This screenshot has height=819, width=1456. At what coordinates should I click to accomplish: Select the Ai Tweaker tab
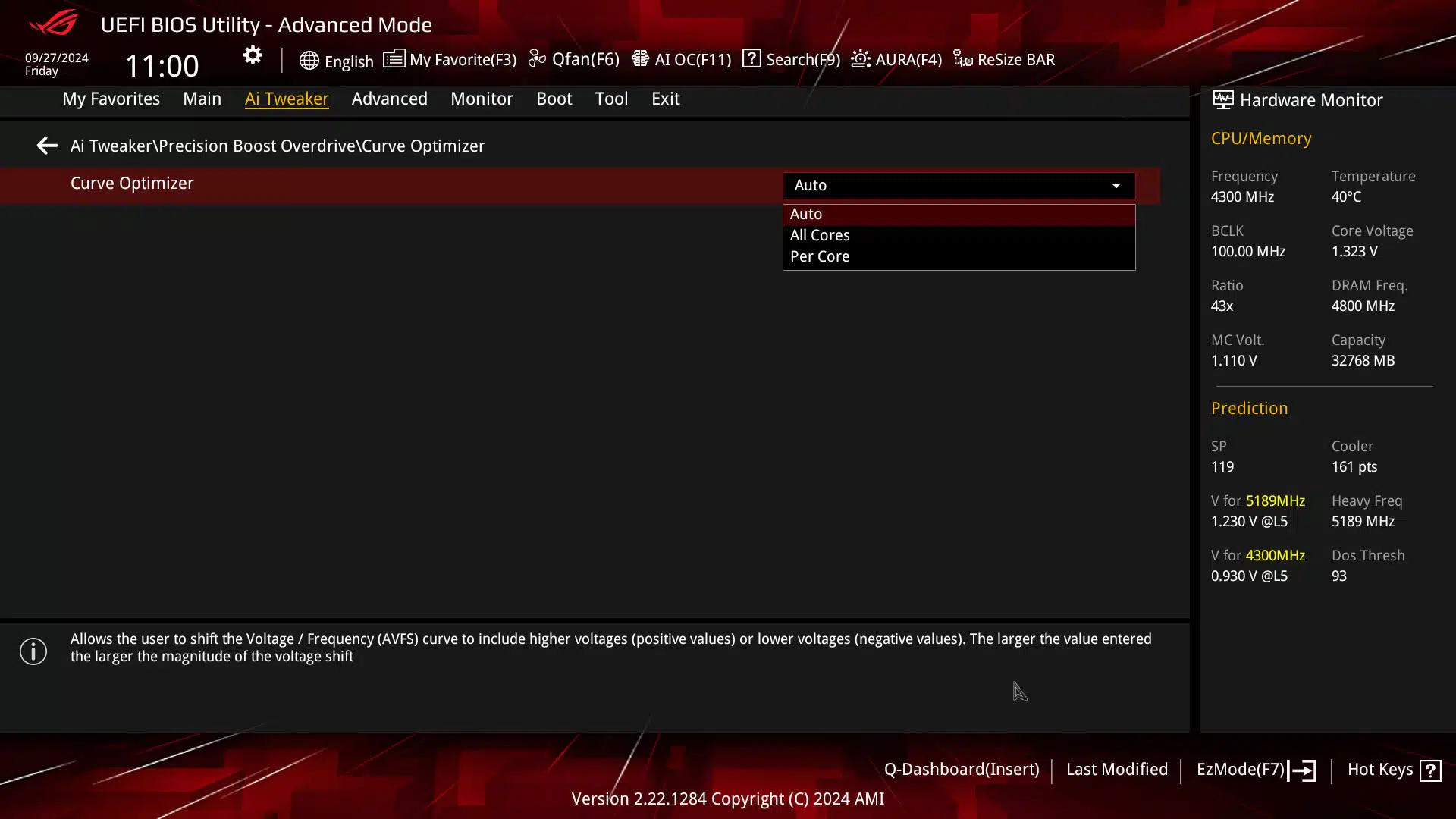[x=287, y=99]
